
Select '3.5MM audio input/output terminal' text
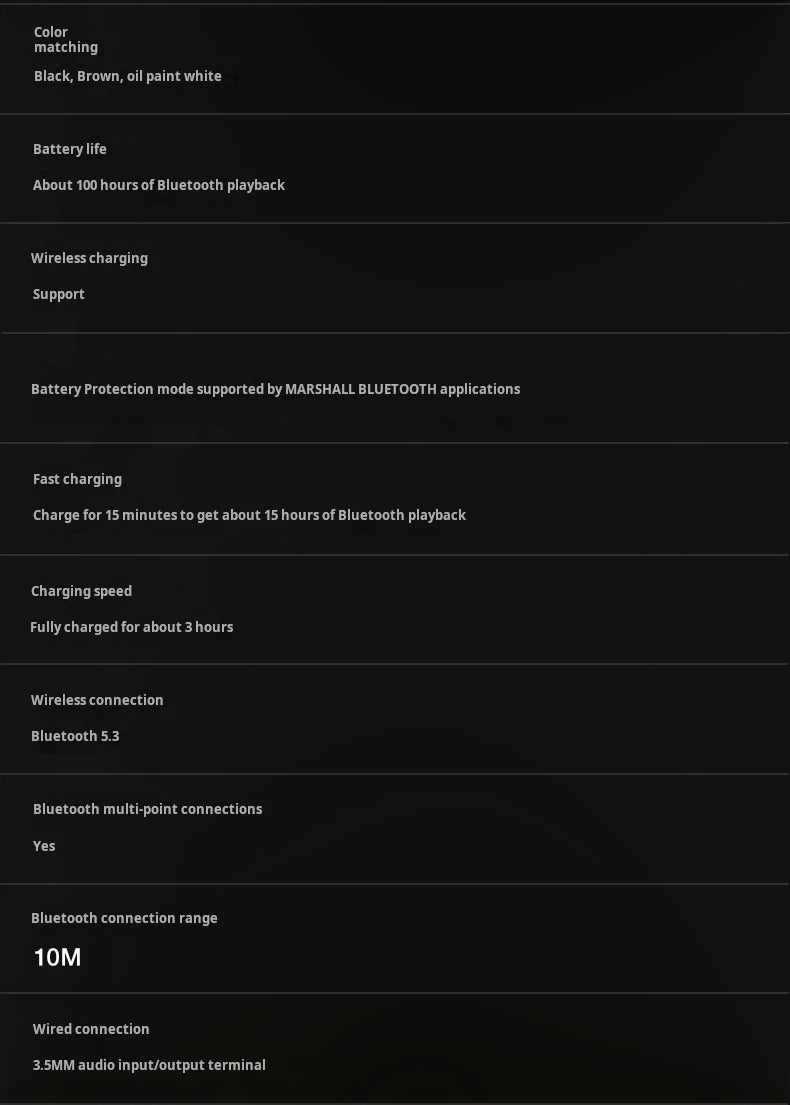(149, 1065)
